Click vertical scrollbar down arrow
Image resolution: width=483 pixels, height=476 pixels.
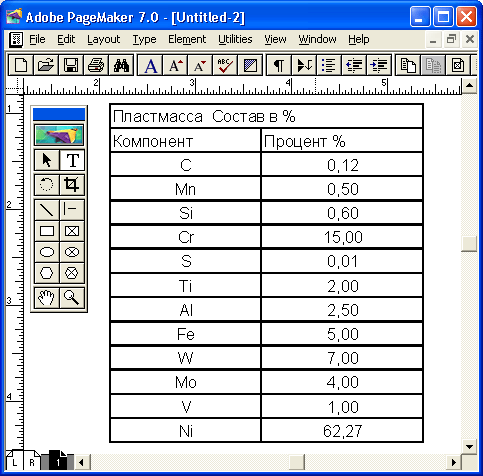click(469, 447)
